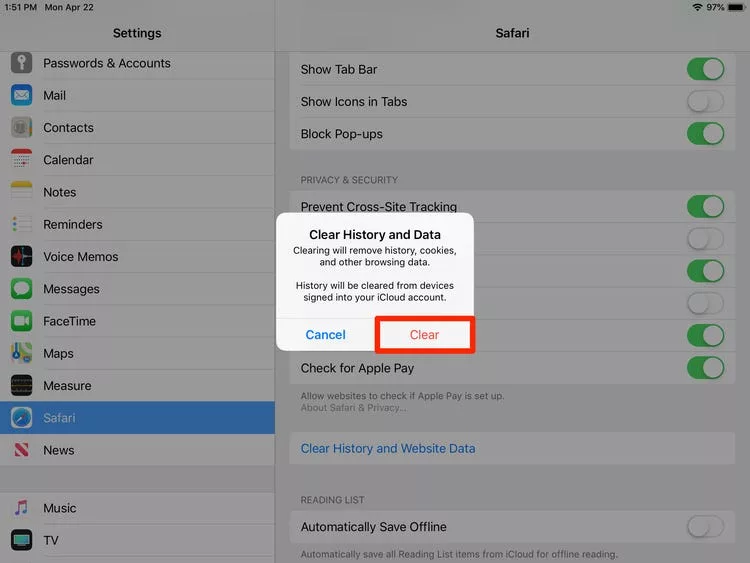The width and height of the screenshot is (750, 563).
Task: Tap the Wi-Fi status icon
Action: [697, 7]
